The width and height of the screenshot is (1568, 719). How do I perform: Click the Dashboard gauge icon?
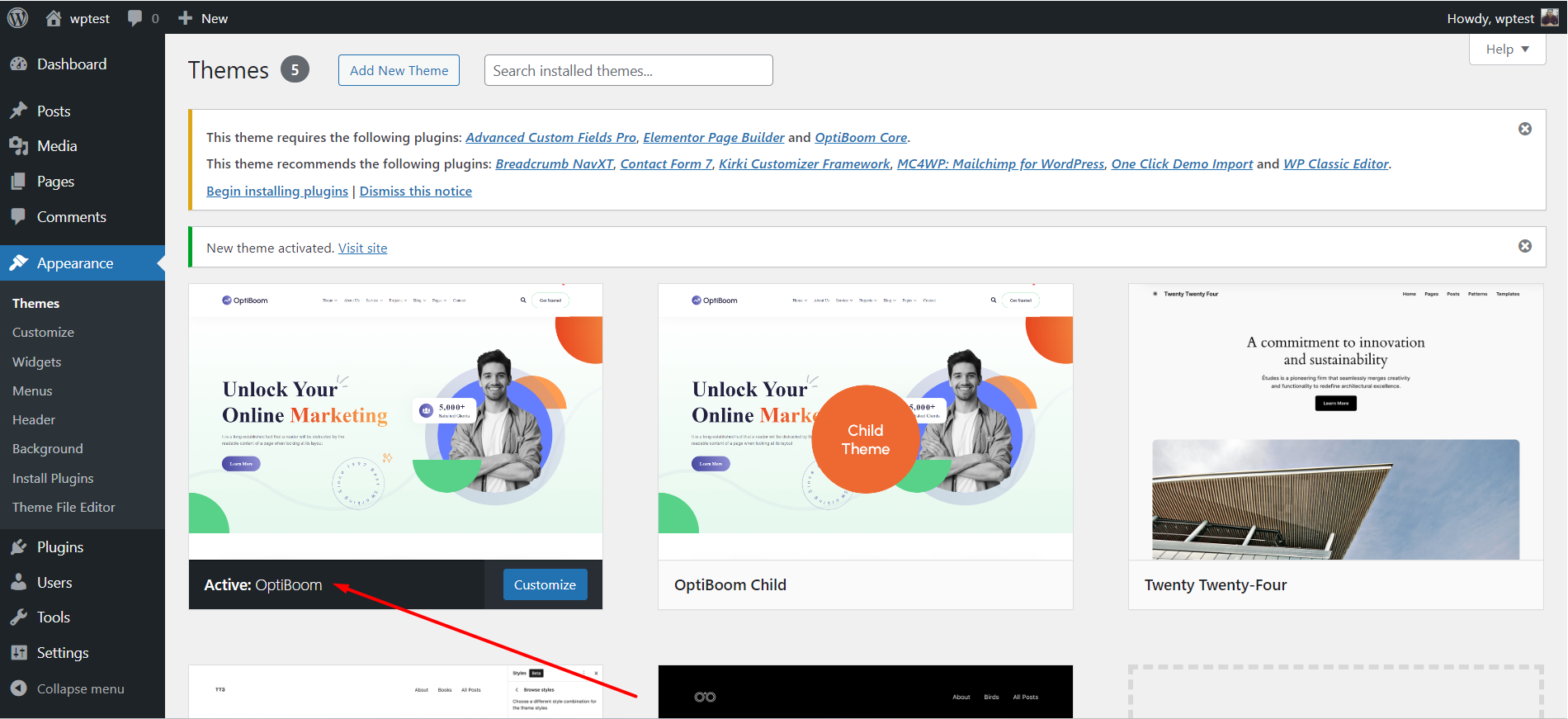point(18,64)
